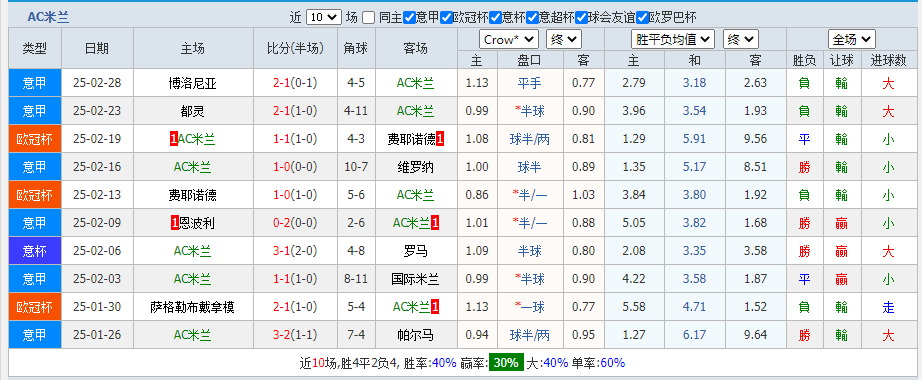Open team 国际米兰 in 25-02-03 row
Image resolution: width=922 pixels, height=380 pixels.
(x=416, y=279)
